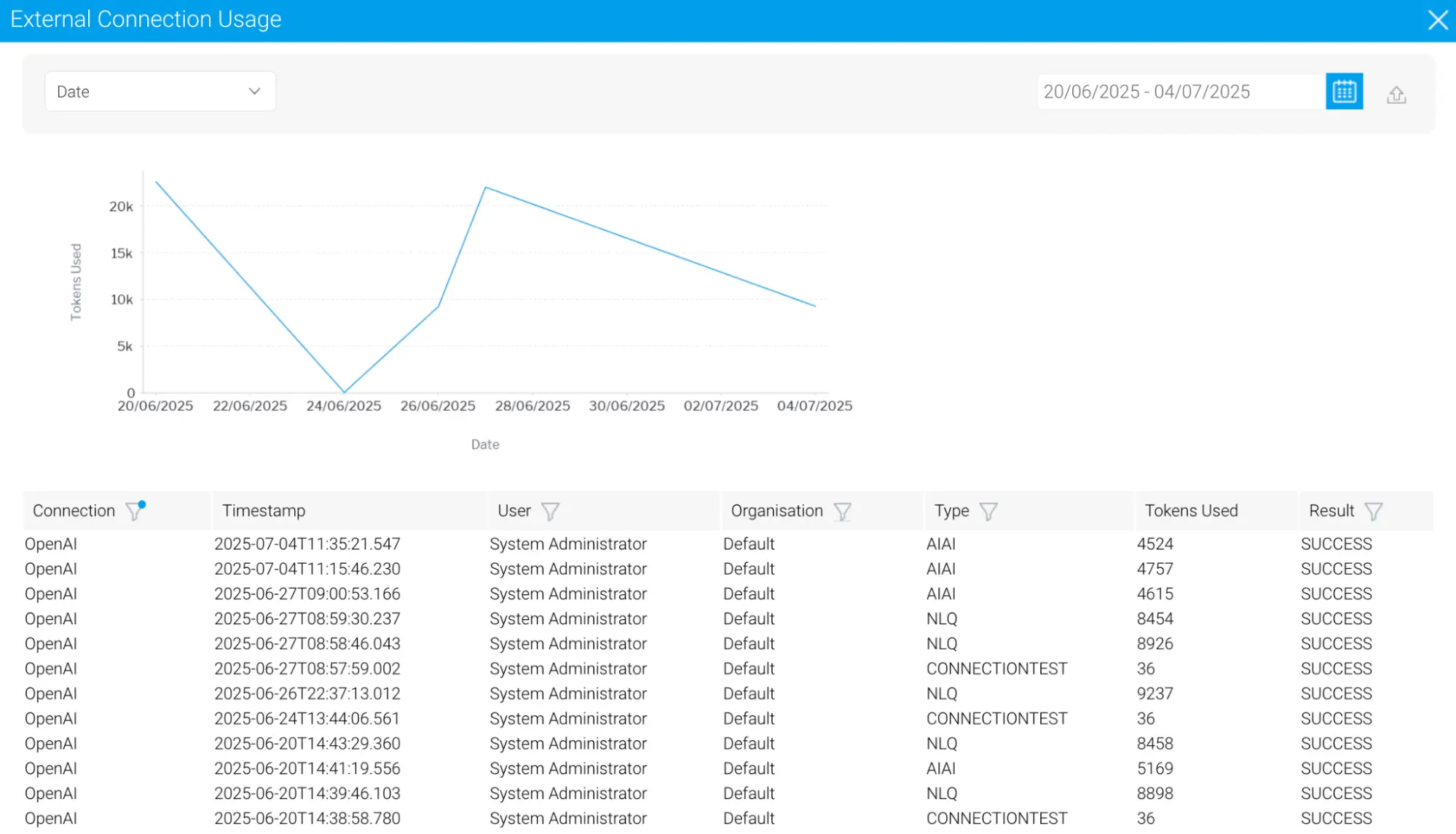
Task: Click the chart peak near 27/06/2025
Action: pyautogui.click(x=486, y=188)
